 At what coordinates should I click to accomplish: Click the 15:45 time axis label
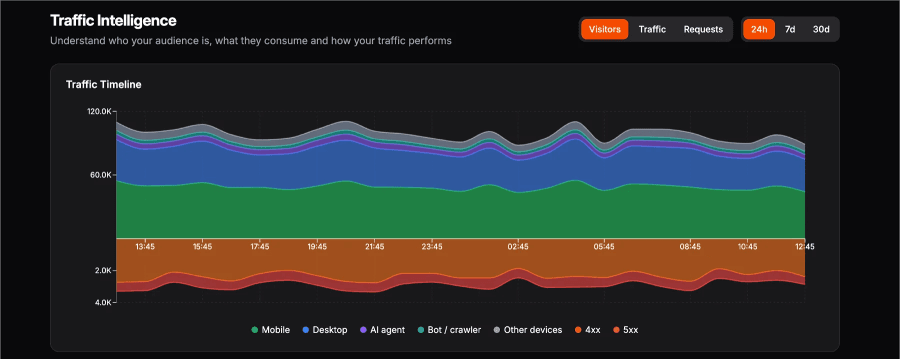pos(202,246)
